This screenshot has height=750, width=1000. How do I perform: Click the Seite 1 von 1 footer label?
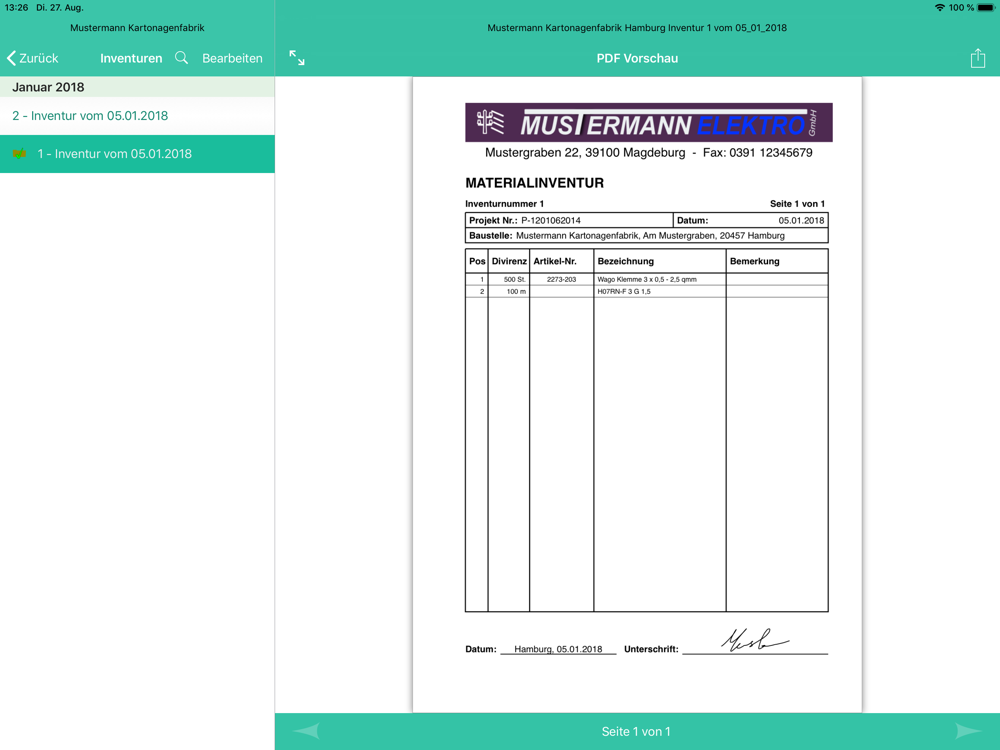636,732
